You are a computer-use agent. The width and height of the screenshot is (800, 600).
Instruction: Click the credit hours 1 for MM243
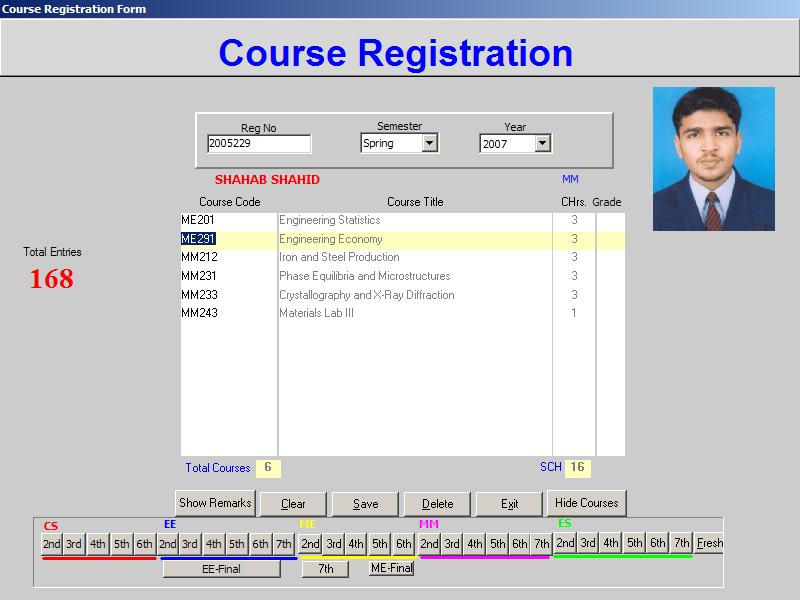574,313
